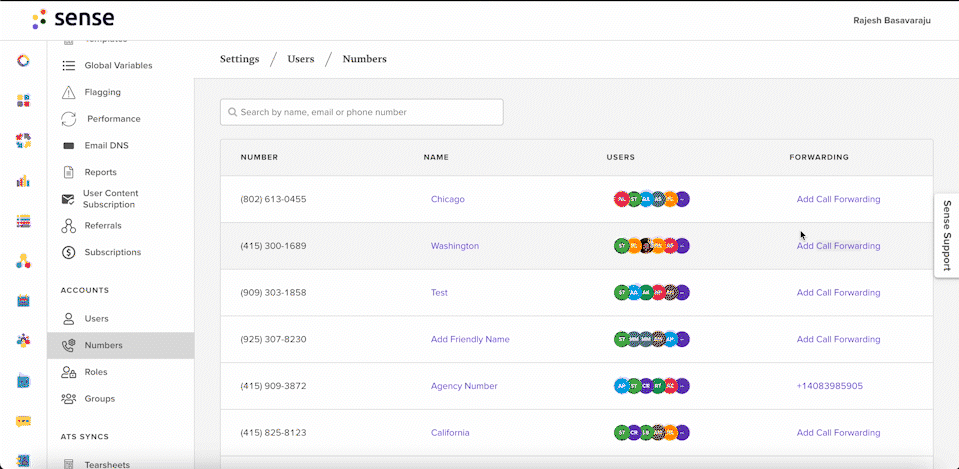This screenshot has height=469, width=959.
Task: Open the Sense Support side tab
Action: pos(946,235)
